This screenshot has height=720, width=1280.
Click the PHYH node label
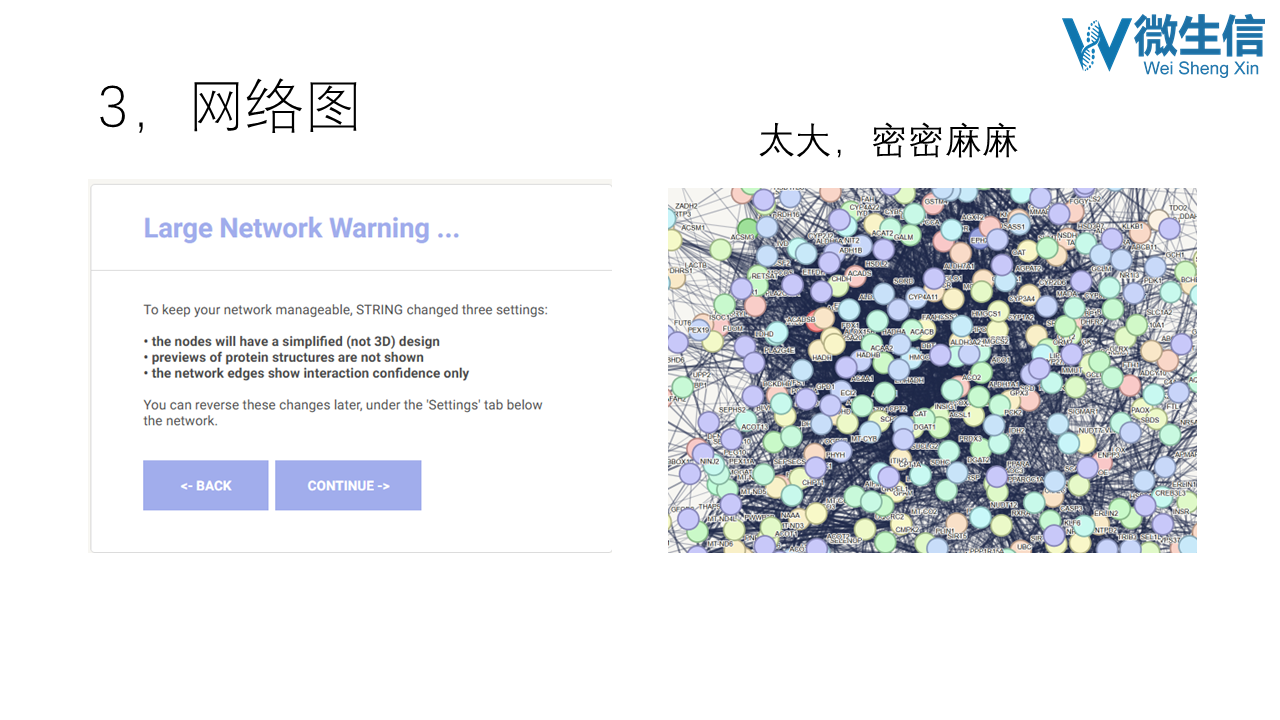(x=835, y=455)
